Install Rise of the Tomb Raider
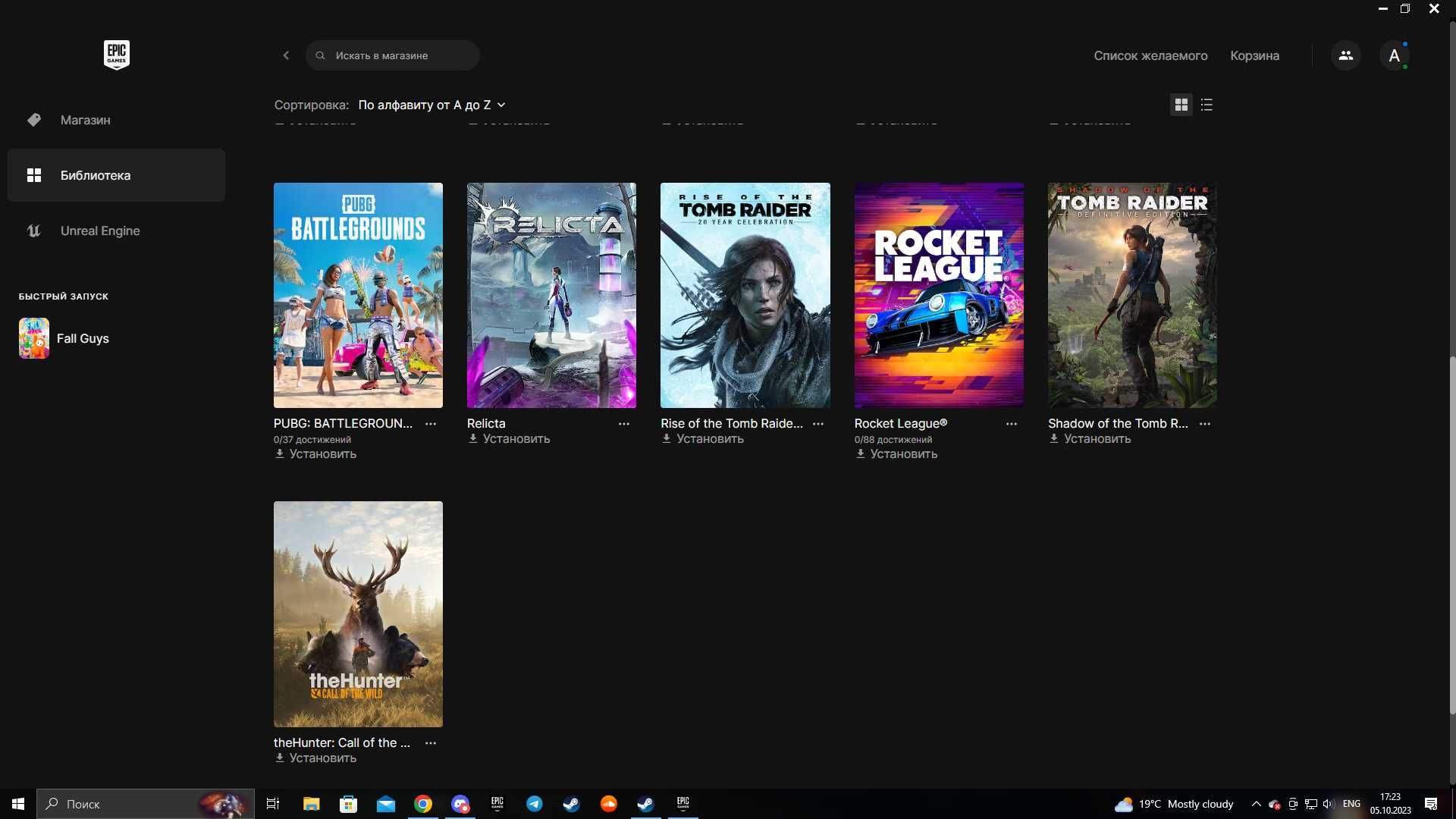Image resolution: width=1456 pixels, height=819 pixels. [702, 439]
